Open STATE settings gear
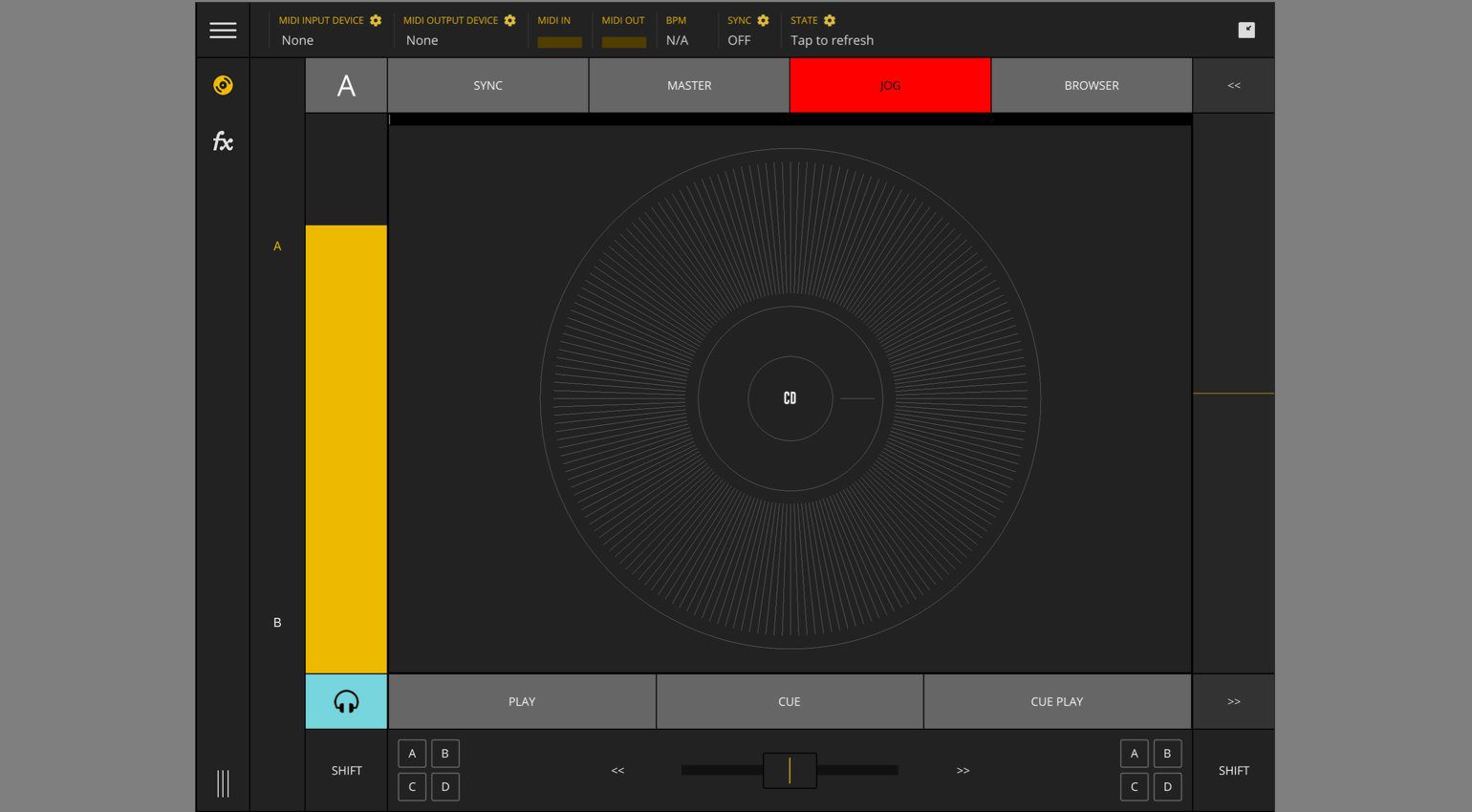This screenshot has height=812, width=1472. [830, 20]
